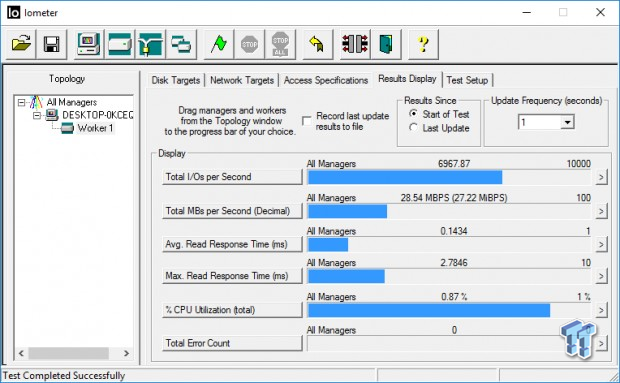The image size is (620, 383).
Task: Stop current test icon
Action: [x=250, y=44]
